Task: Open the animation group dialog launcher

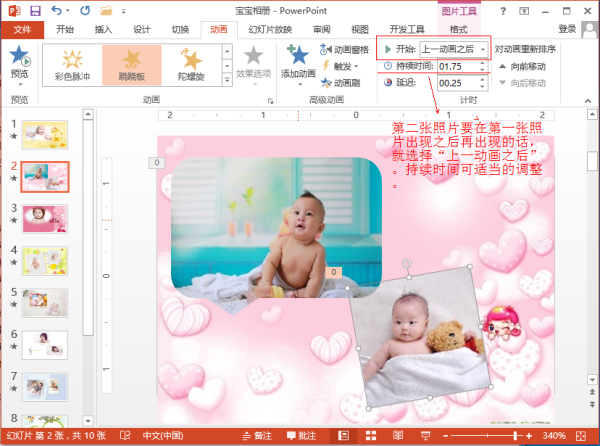Action: (x=271, y=101)
